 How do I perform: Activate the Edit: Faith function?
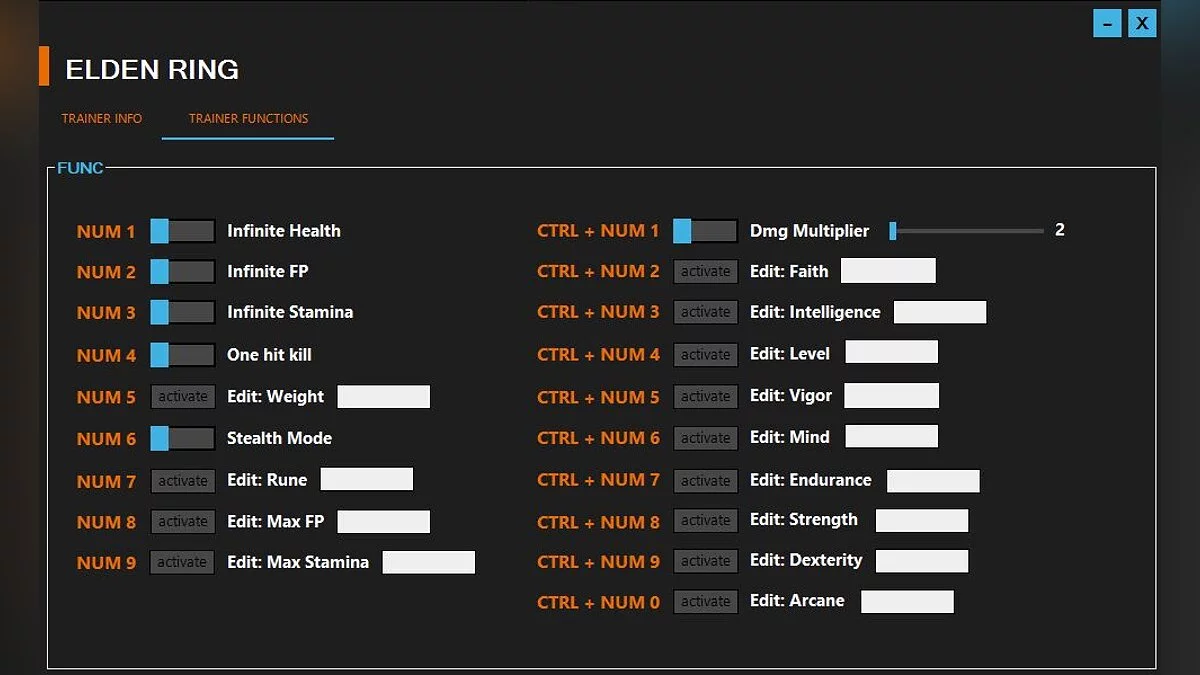pos(705,271)
